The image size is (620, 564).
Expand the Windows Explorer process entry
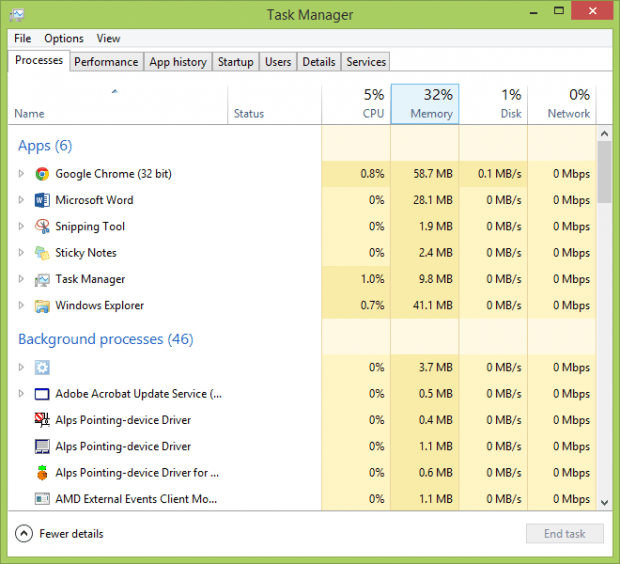click(x=21, y=306)
